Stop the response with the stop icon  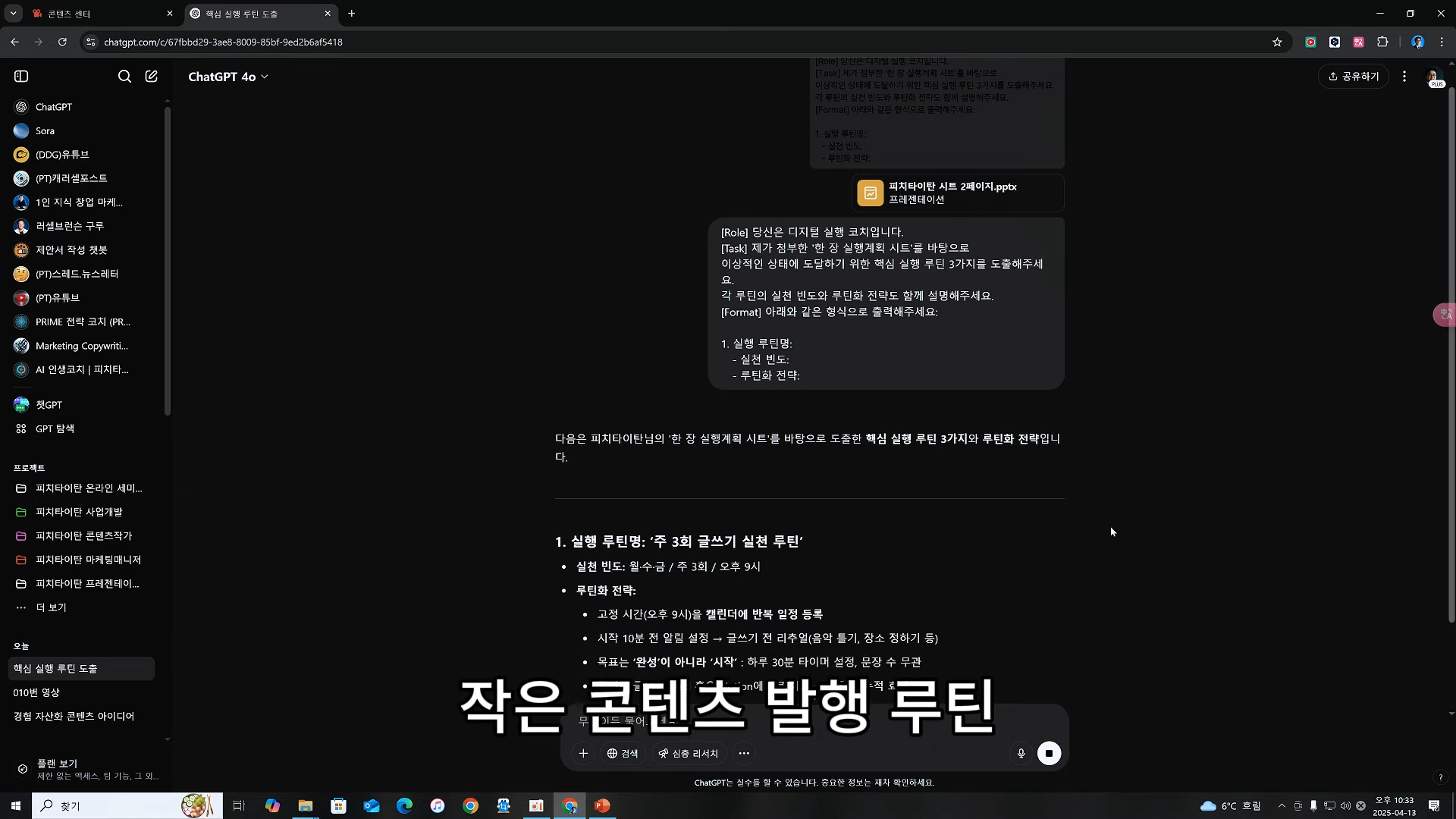tap(1050, 753)
